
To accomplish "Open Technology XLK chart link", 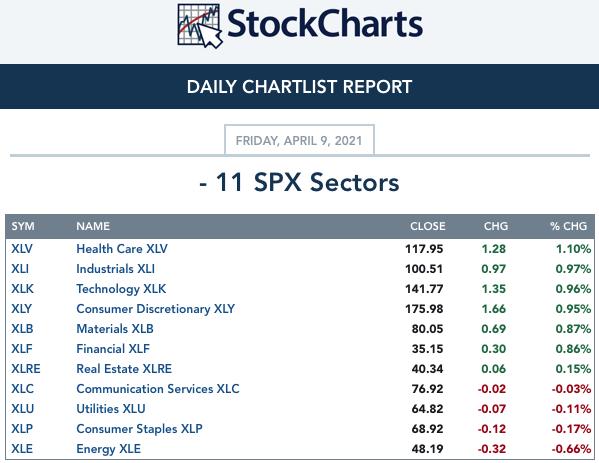I will 121,289.
